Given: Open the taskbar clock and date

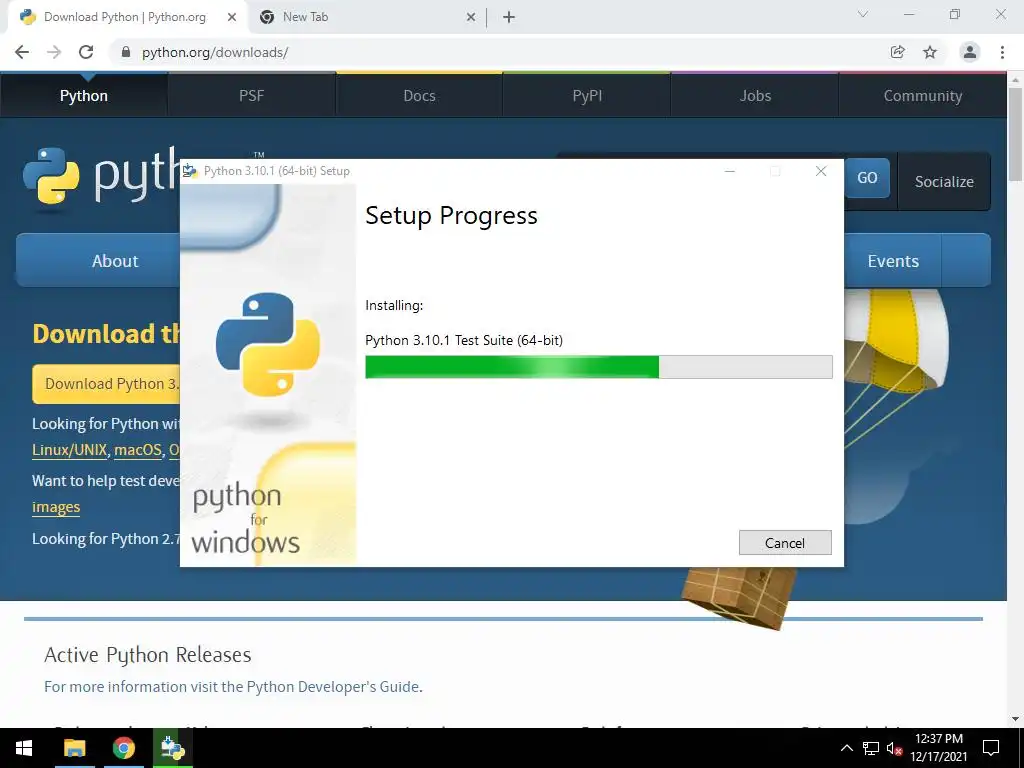Looking at the screenshot, I should (x=938, y=748).
